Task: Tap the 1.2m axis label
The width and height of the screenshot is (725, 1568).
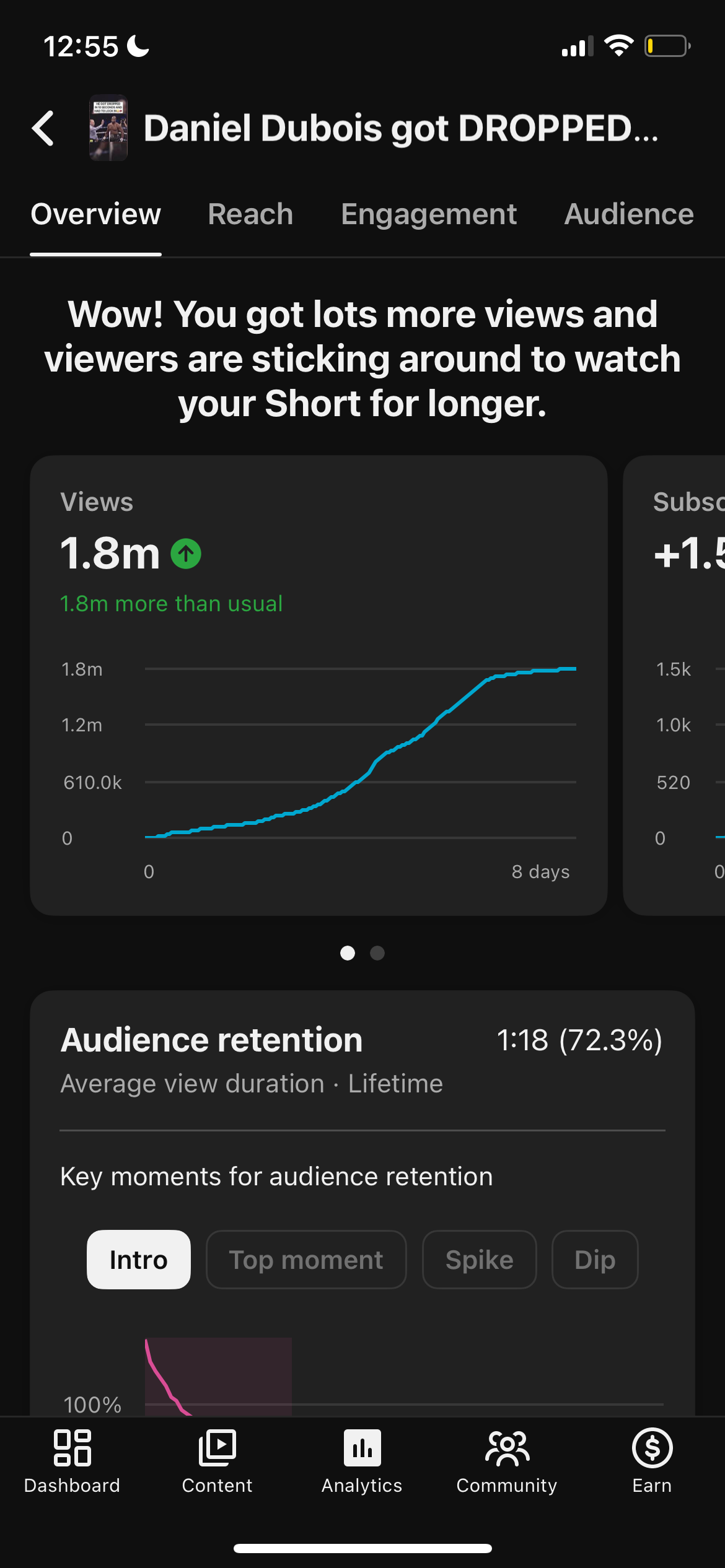Action: pyautogui.click(x=82, y=725)
